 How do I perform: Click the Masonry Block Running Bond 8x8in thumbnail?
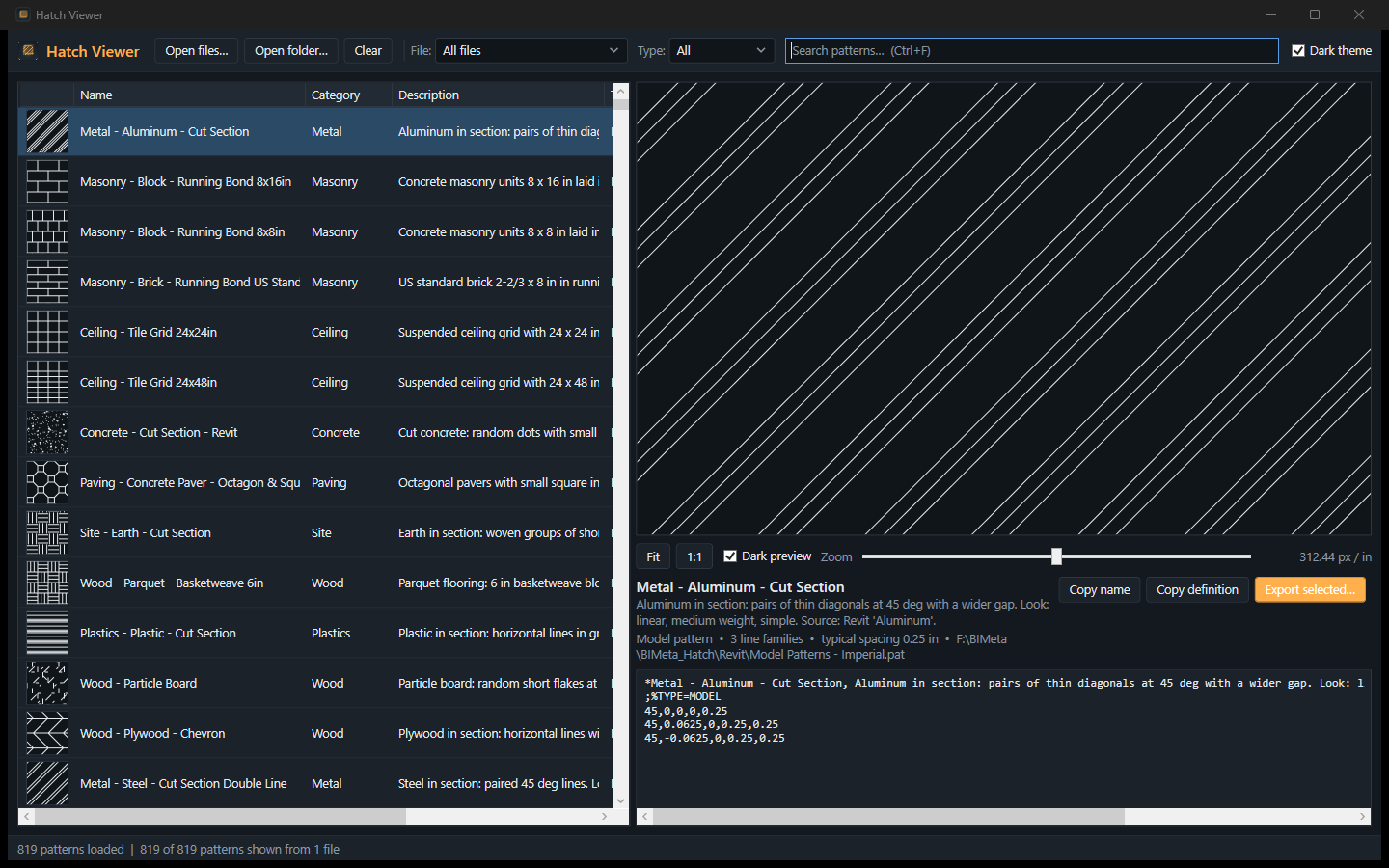click(47, 231)
